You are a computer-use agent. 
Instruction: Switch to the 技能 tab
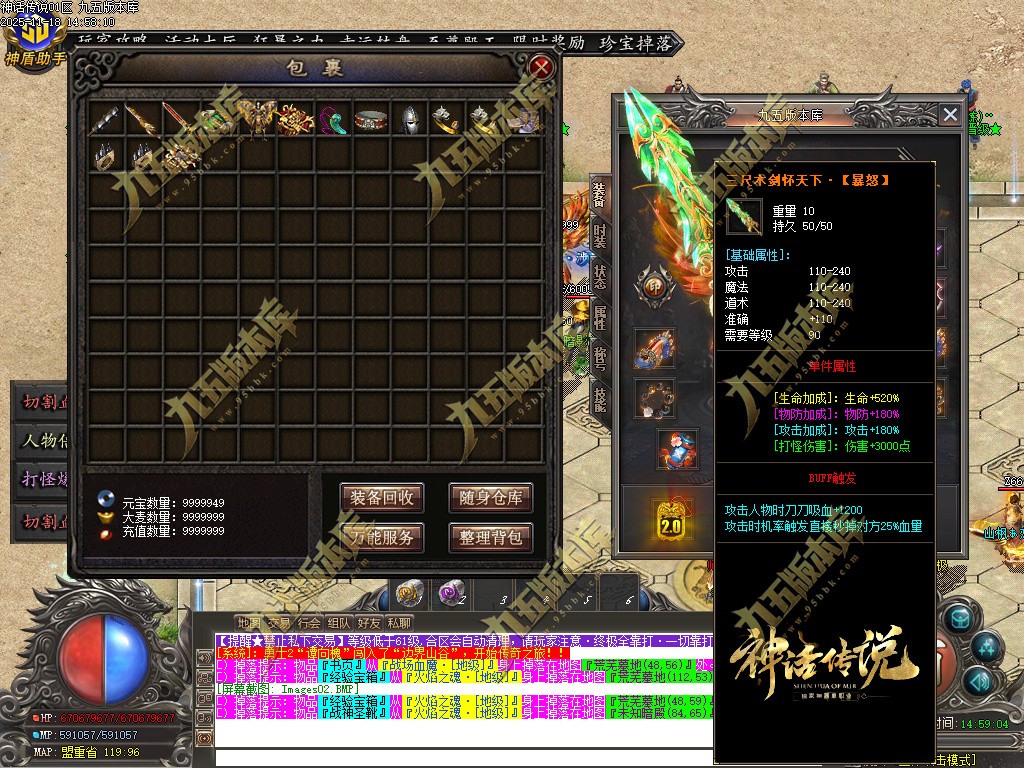(x=599, y=398)
